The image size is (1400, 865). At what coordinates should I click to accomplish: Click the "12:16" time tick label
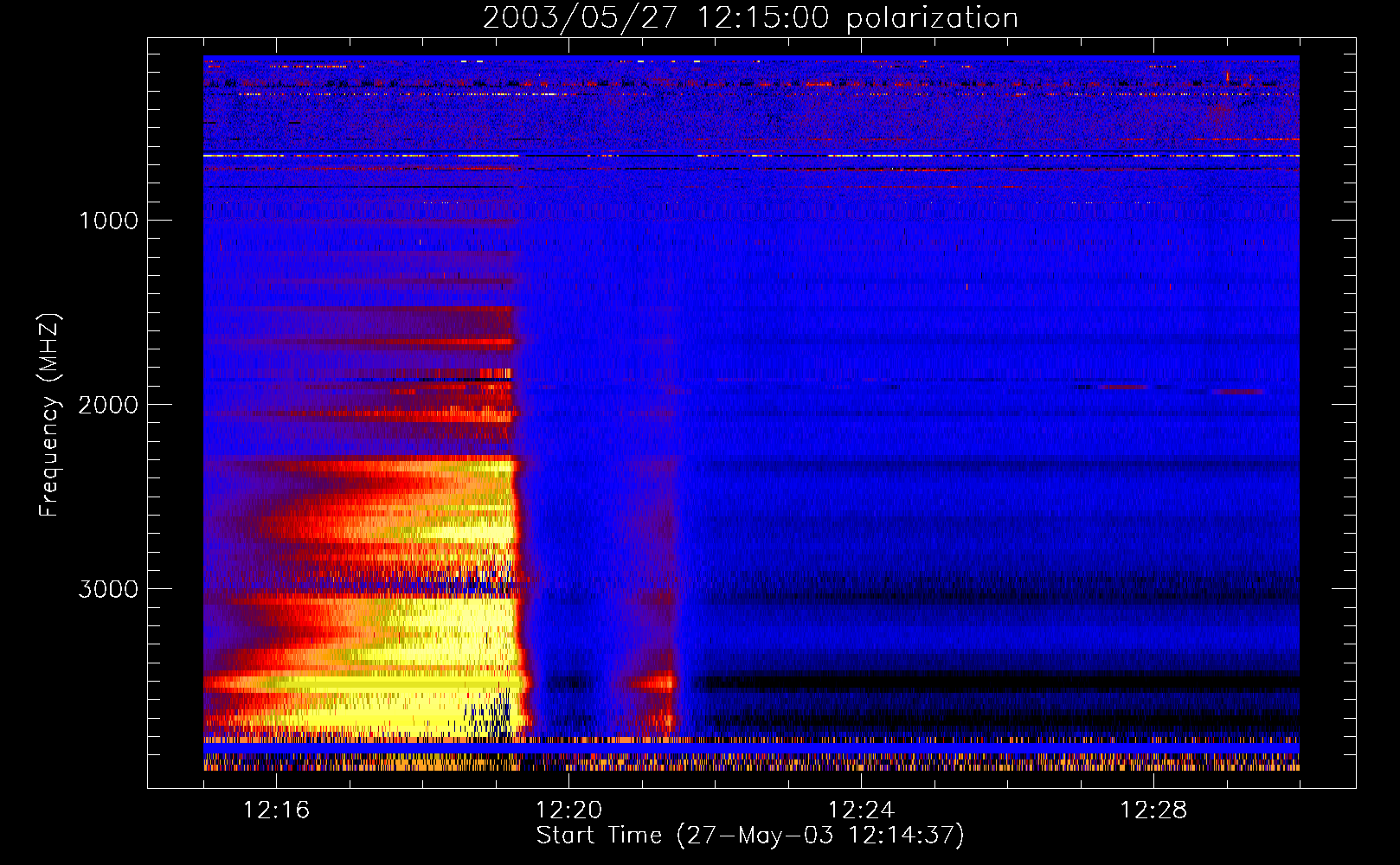click(x=276, y=810)
